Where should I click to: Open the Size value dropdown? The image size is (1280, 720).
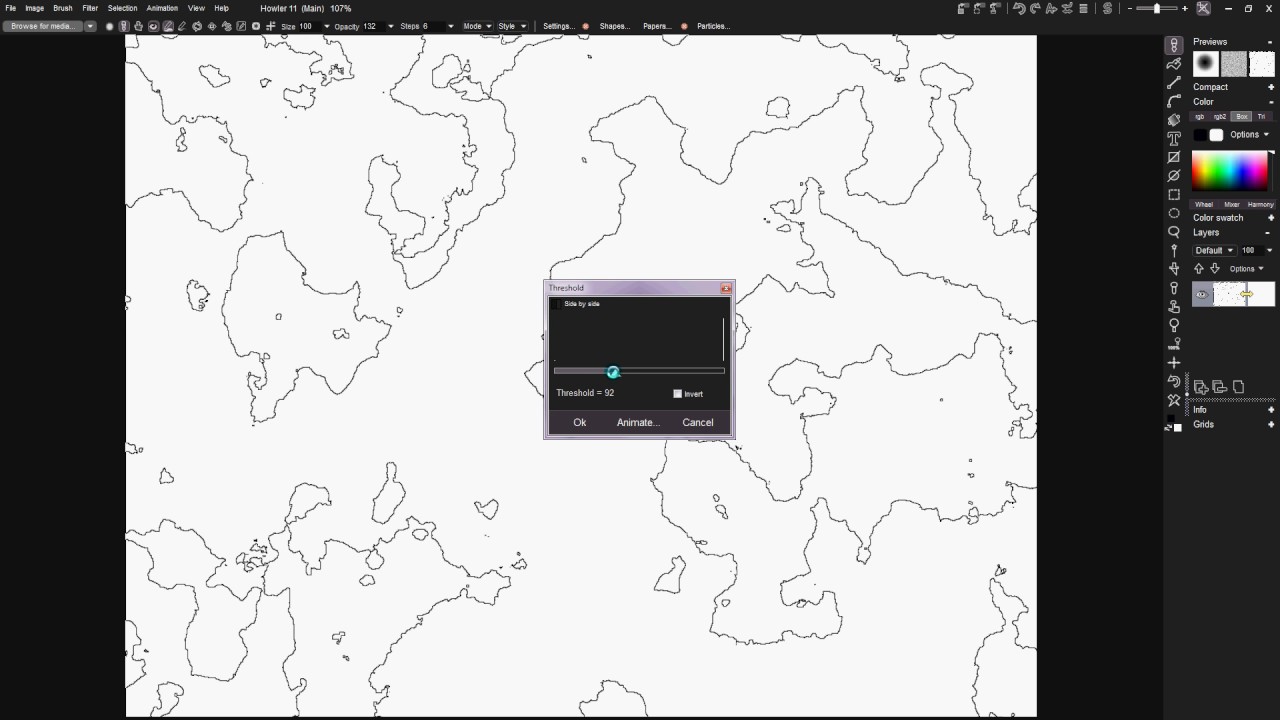(326, 26)
